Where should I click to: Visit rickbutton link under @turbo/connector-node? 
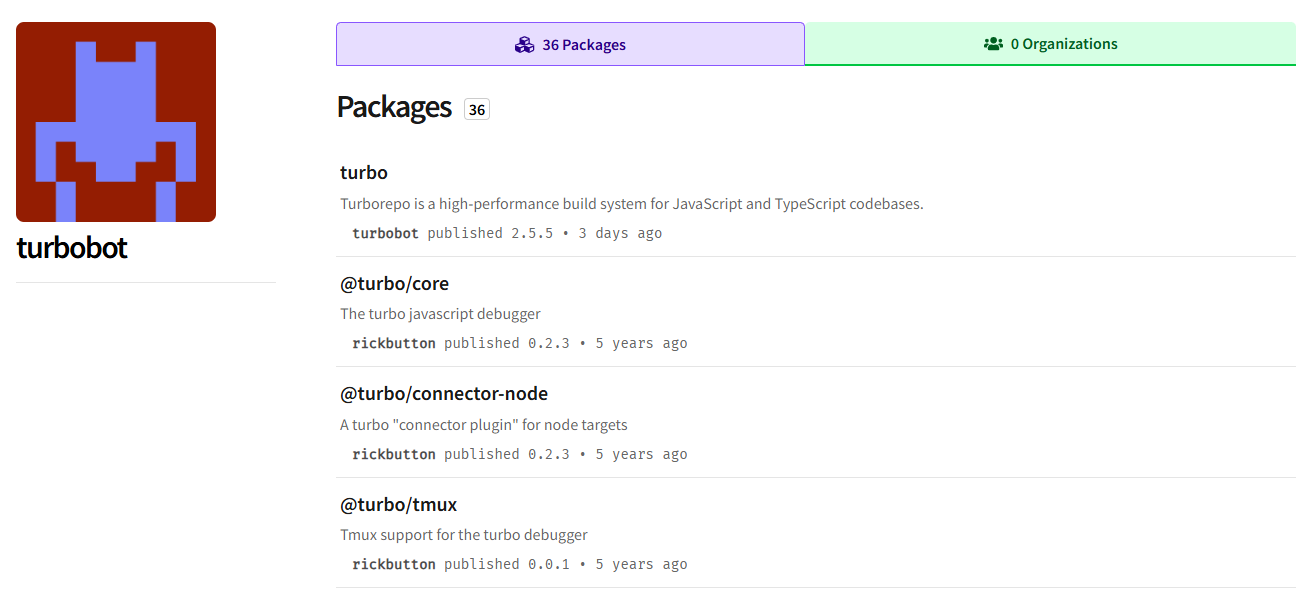[394, 454]
